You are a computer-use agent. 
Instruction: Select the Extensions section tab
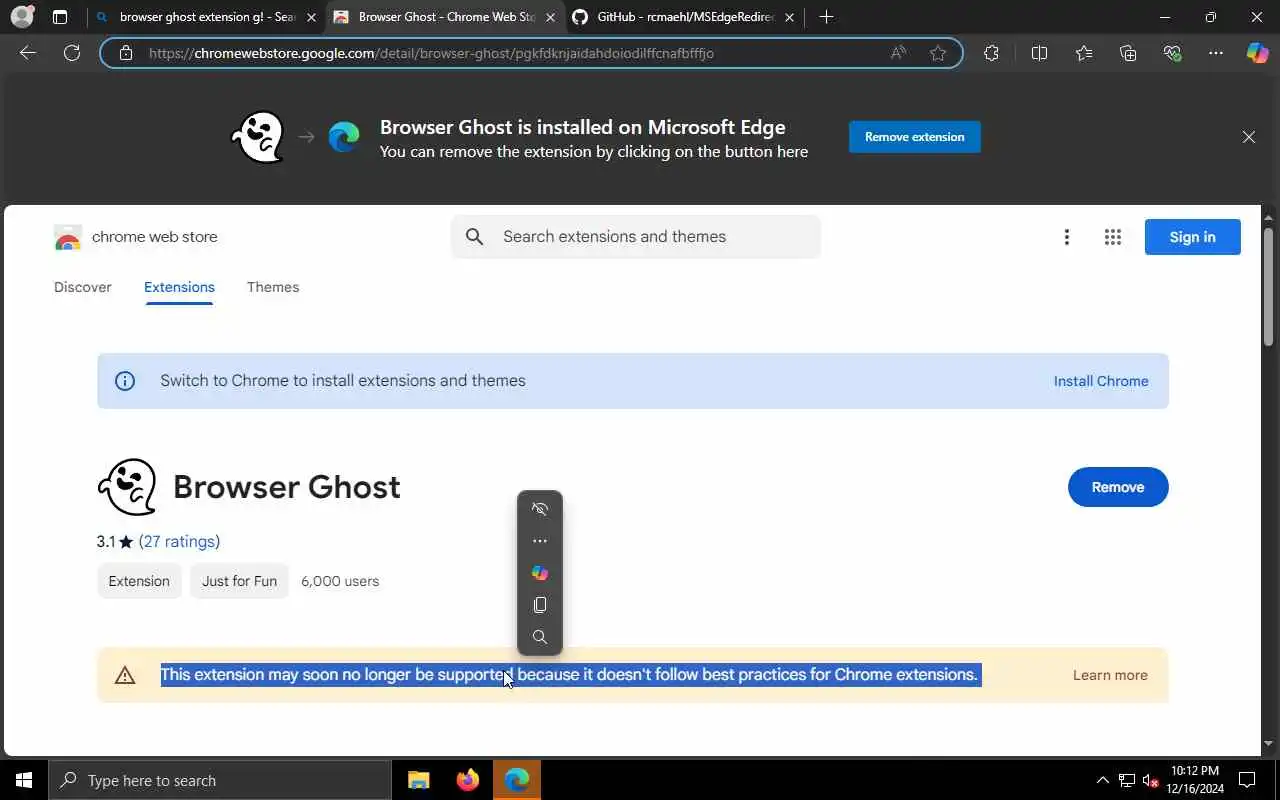click(x=179, y=287)
